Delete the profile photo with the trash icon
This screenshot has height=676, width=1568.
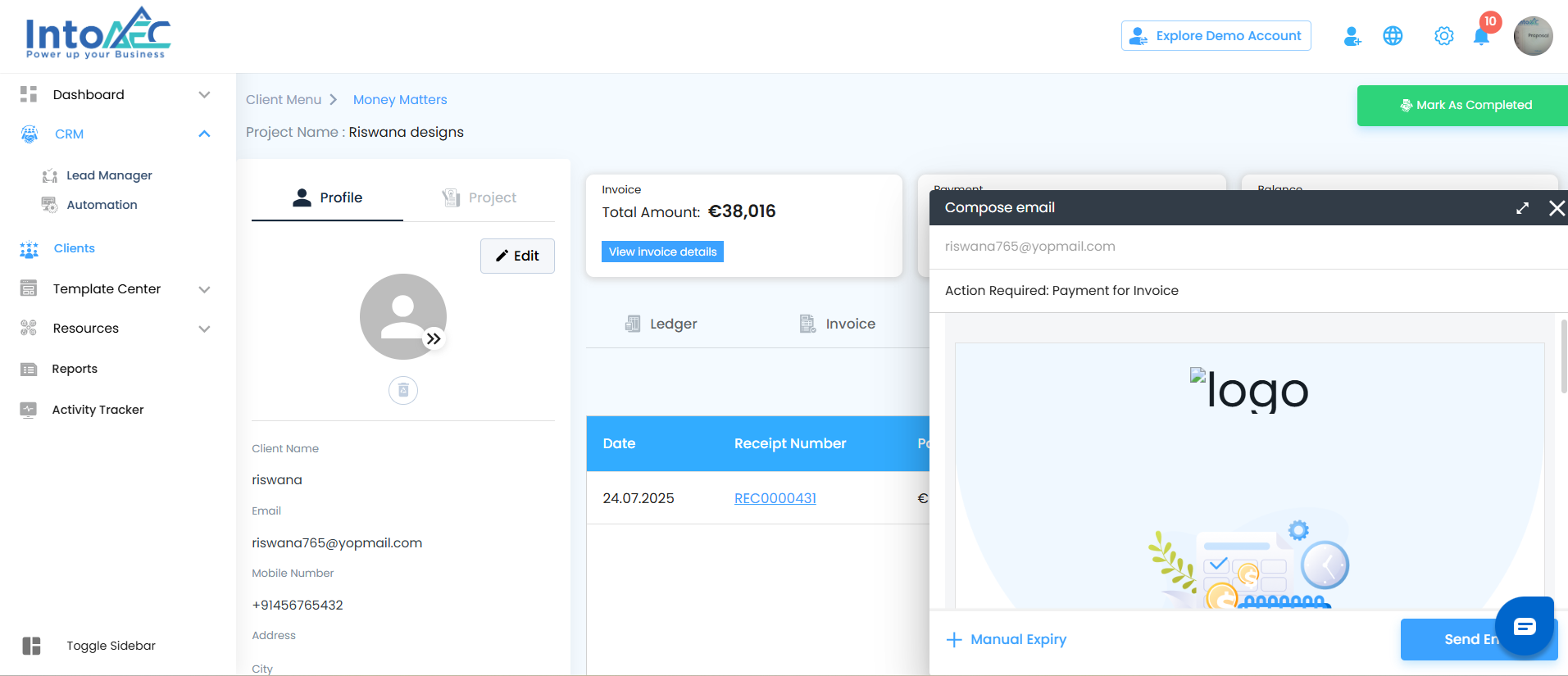coord(403,390)
